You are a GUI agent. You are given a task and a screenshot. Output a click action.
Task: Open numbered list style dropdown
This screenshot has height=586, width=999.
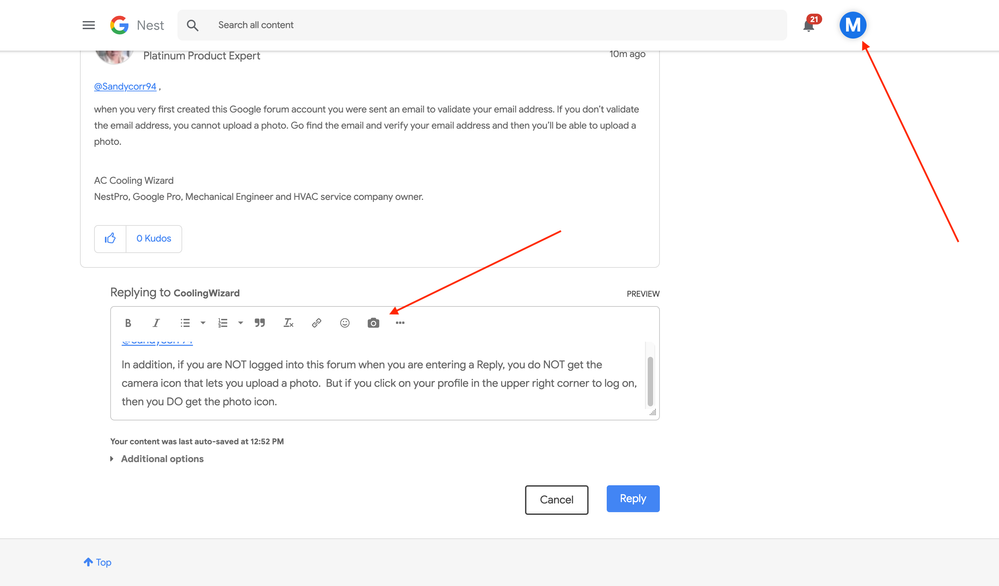[241, 323]
